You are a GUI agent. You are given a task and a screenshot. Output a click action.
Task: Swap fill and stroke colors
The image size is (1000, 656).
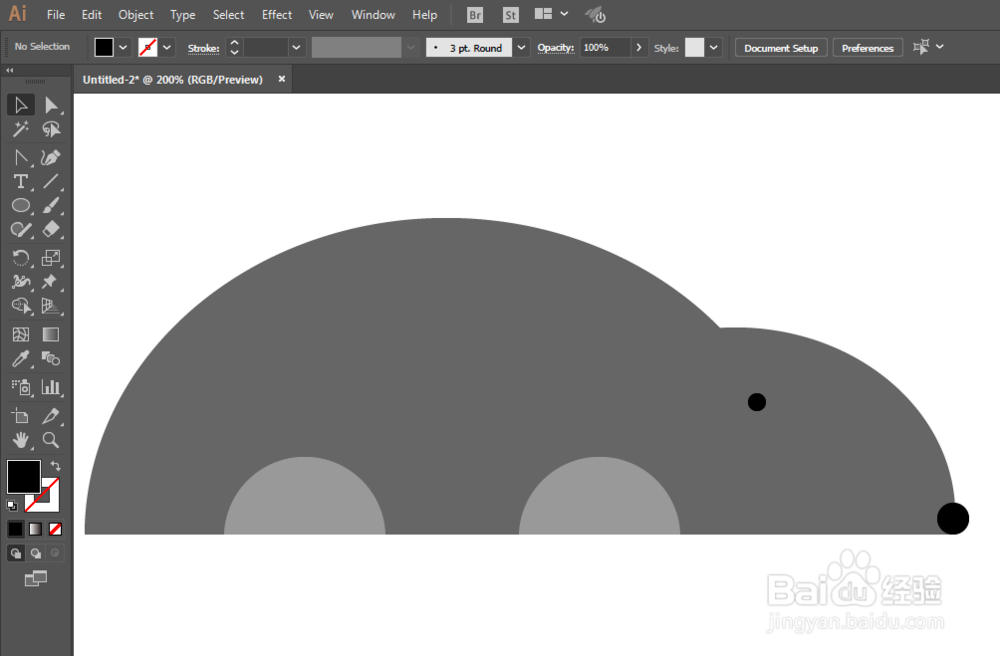[x=56, y=466]
